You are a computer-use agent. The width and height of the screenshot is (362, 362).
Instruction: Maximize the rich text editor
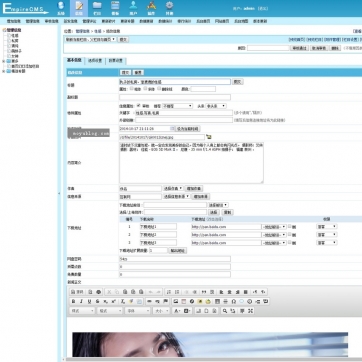point(251,311)
